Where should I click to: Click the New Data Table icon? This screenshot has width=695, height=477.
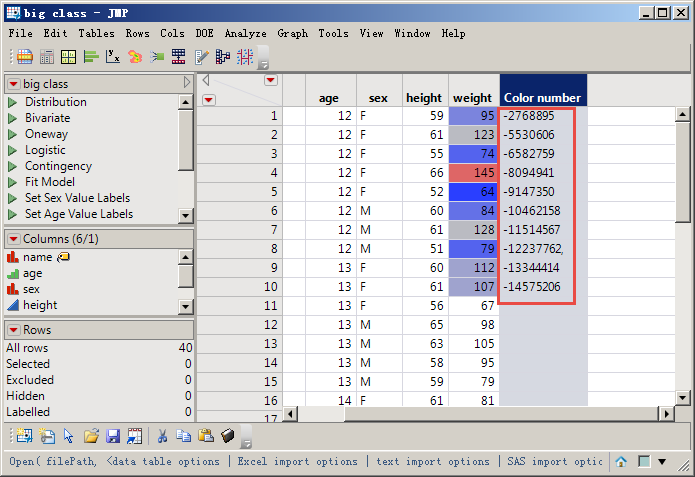(x=23, y=436)
